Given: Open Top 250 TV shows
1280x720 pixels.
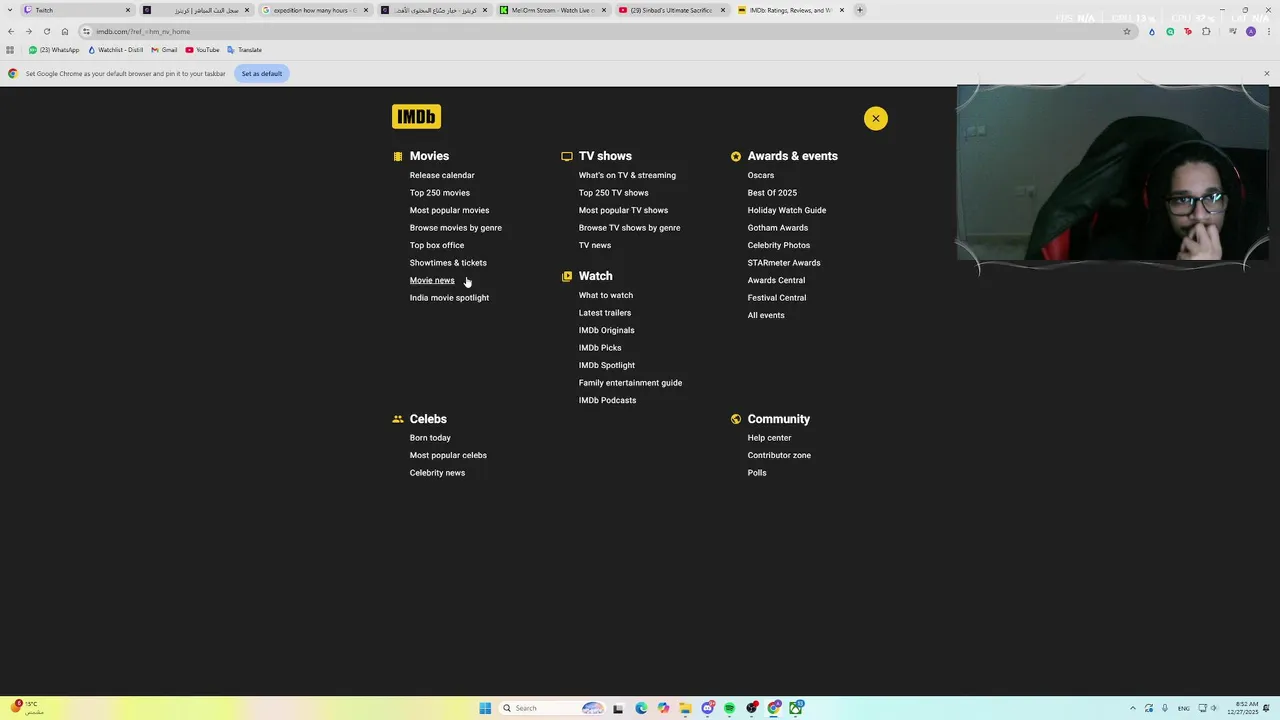Looking at the screenshot, I should (x=613, y=193).
